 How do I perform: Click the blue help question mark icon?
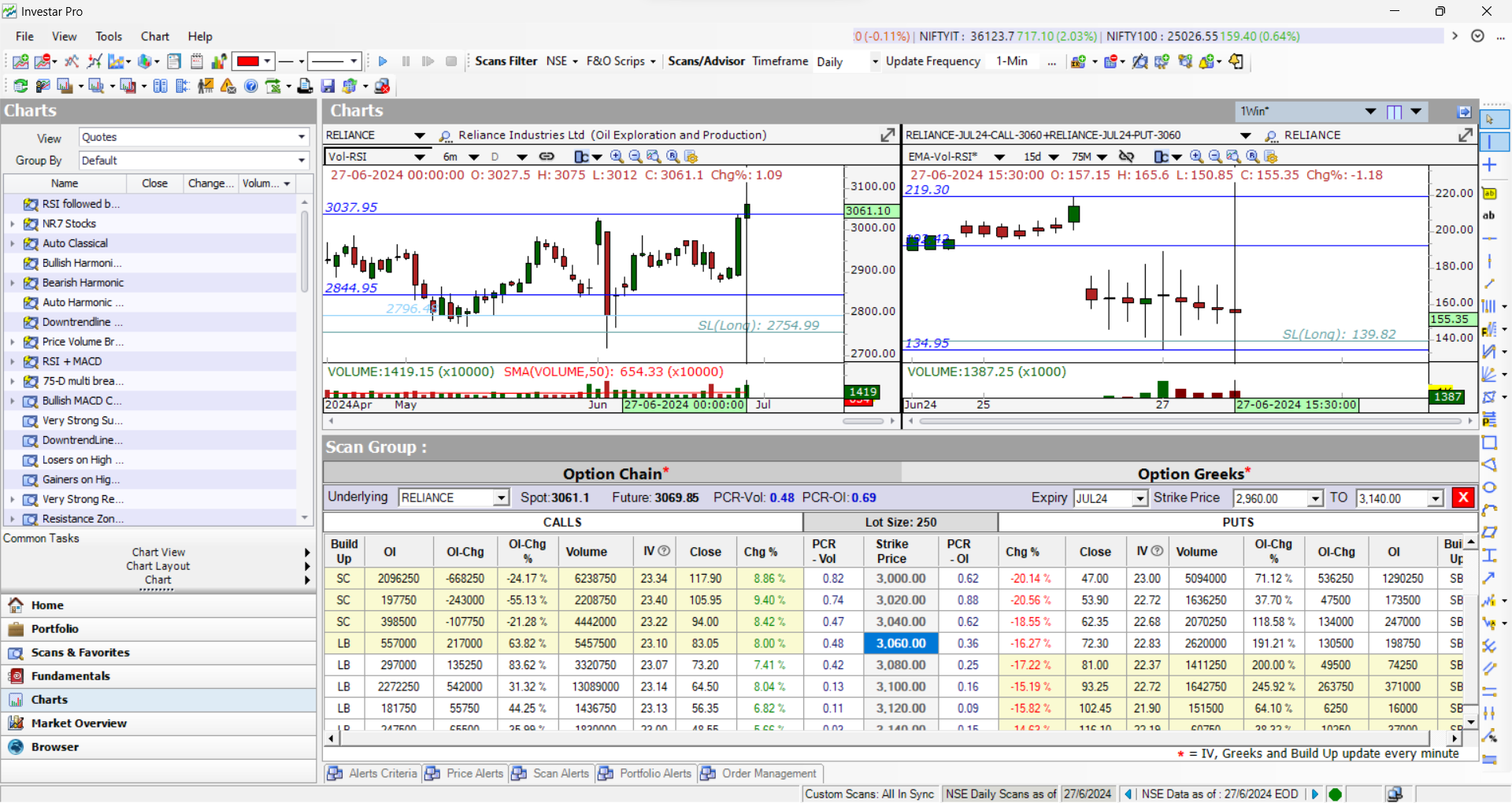click(x=251, y=86)
